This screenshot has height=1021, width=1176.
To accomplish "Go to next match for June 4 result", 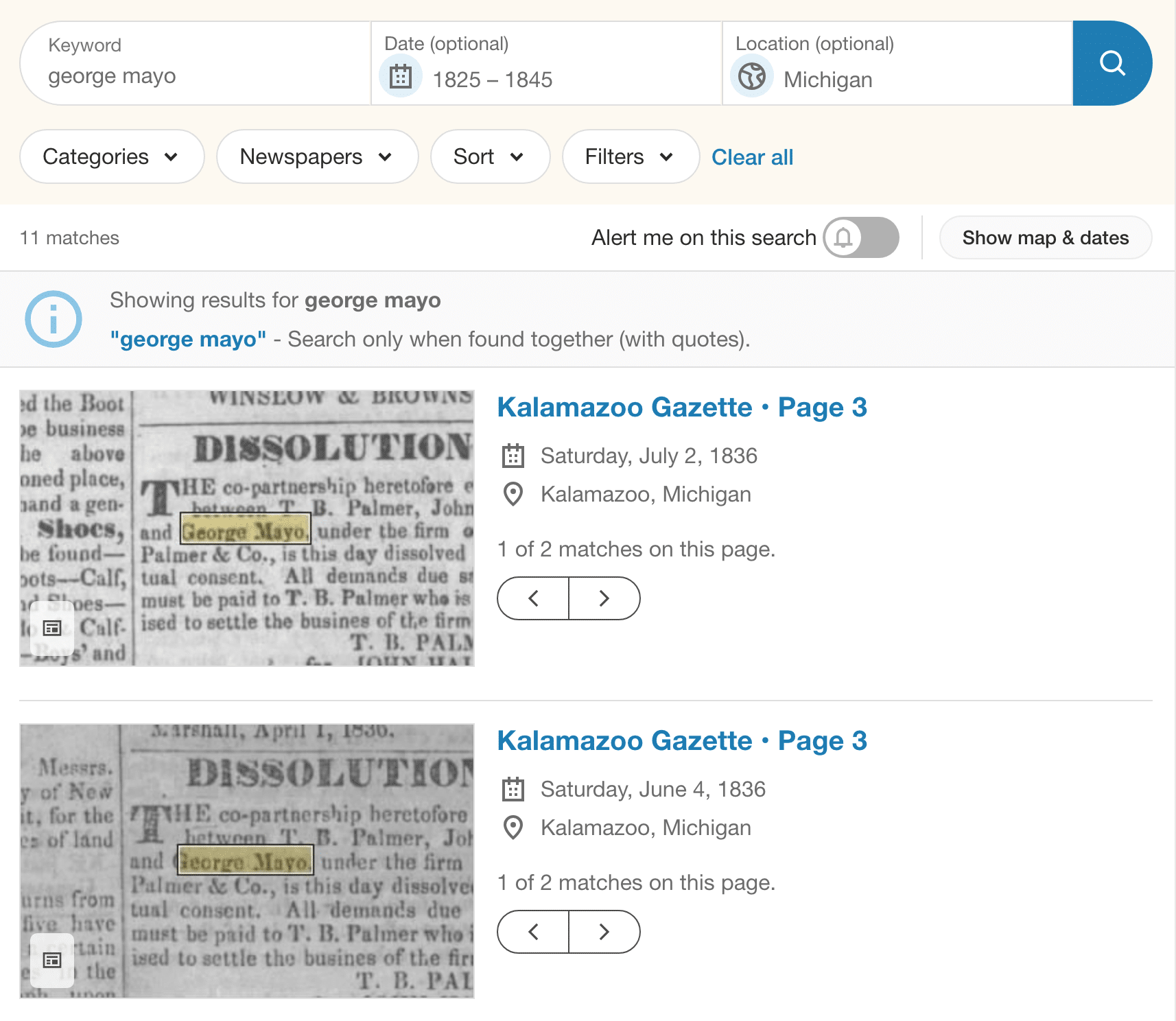I will [604, 932].
